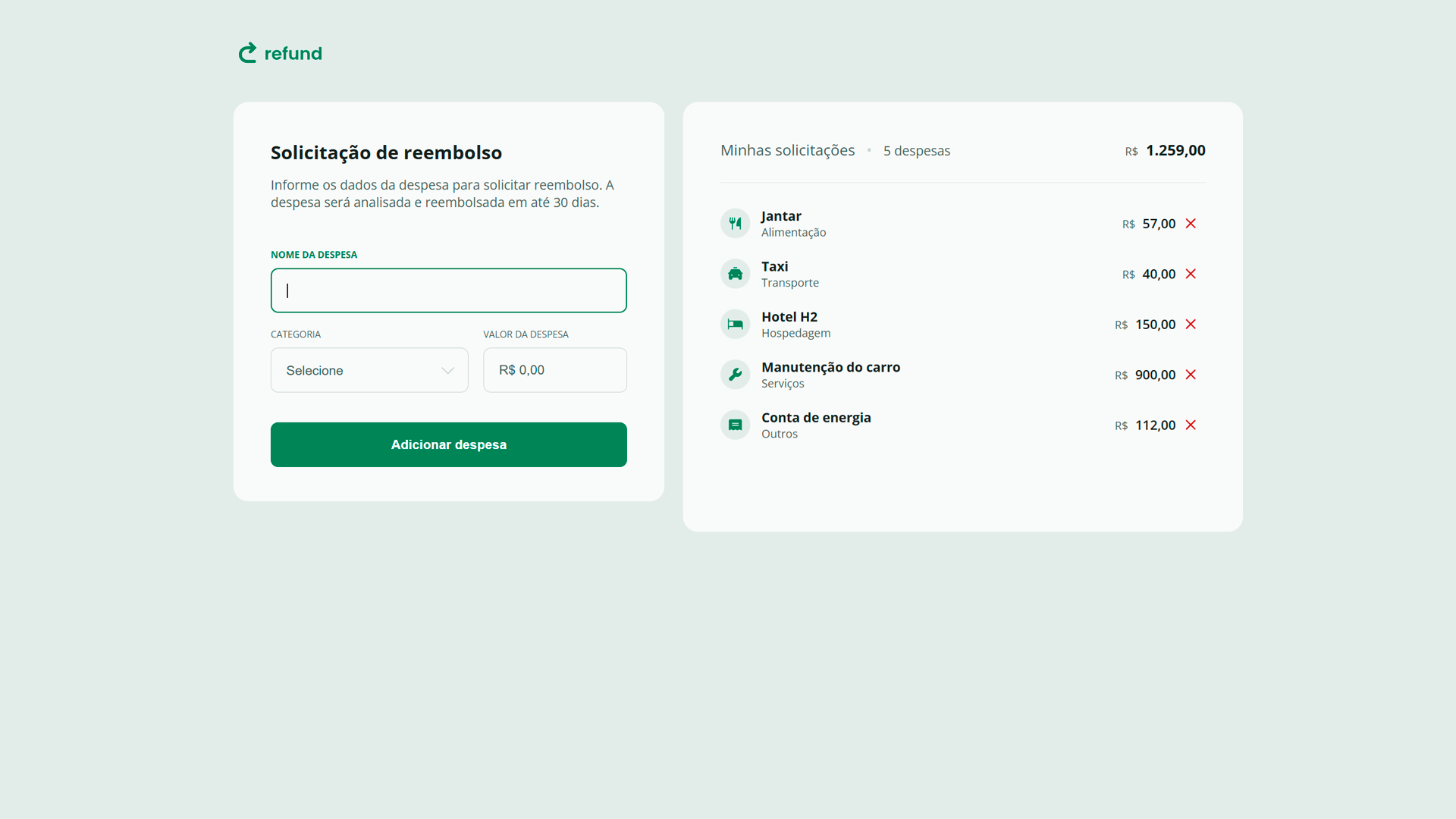This screenshot has height=819, width=1456.
Task: Click the wrench icon for Manutenção do carro
Action: pyautogui.click(x=735, y=375)
